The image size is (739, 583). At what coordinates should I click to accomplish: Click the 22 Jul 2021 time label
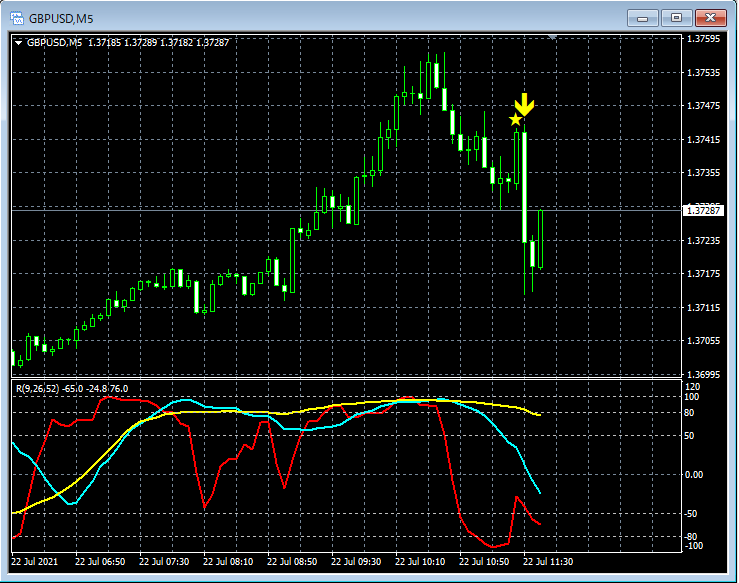tap(34, 562)
